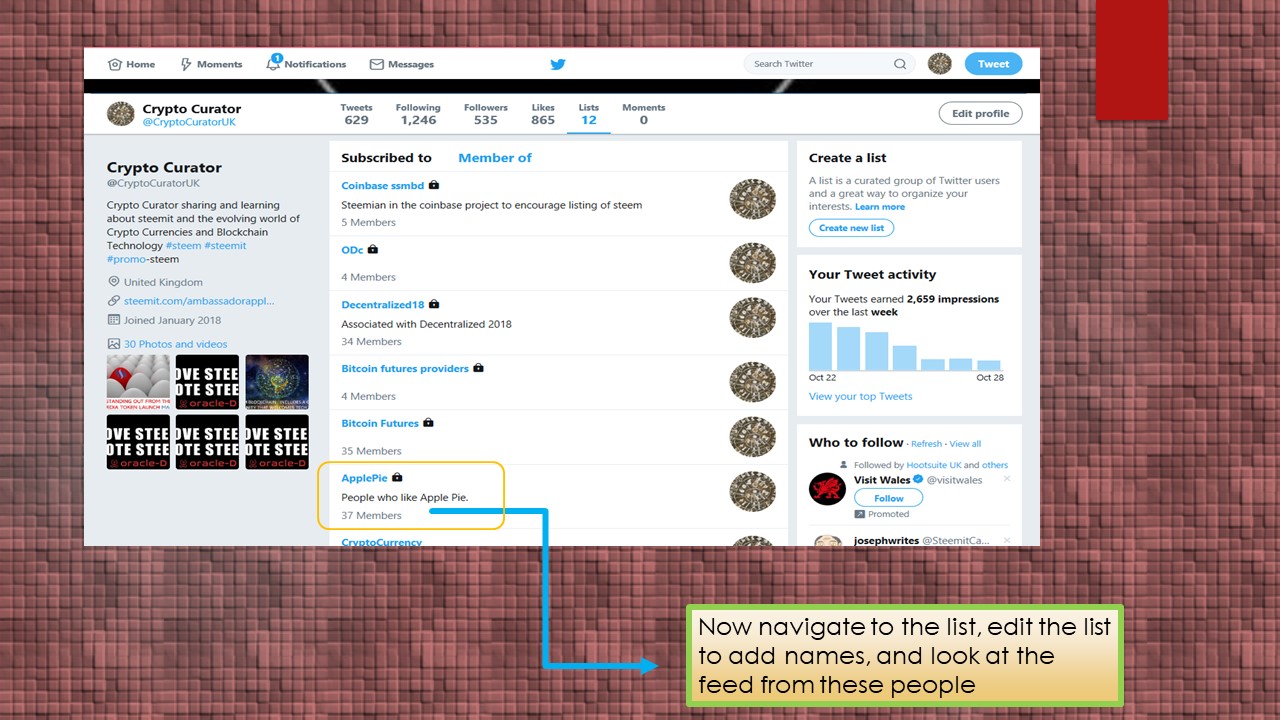Switch to the Member of tab
The image size is (1280, 720).
coord(495,158)
